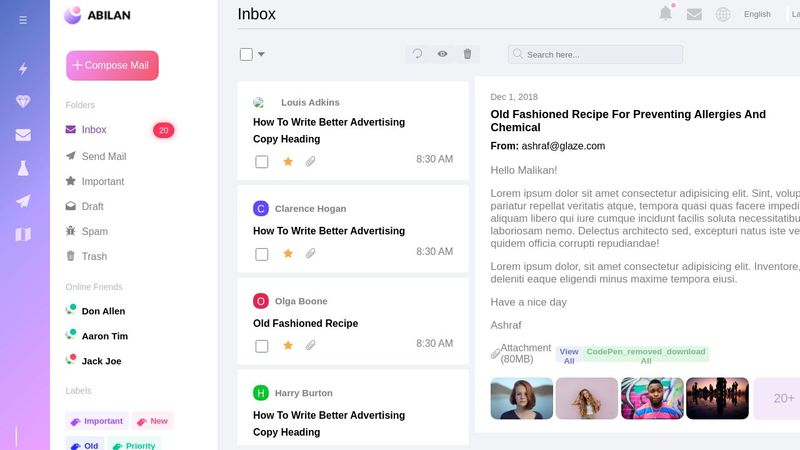The image size is (800, 450).
Task: Click the trash delete toolbar icon
Action: (x=467, y=54)
